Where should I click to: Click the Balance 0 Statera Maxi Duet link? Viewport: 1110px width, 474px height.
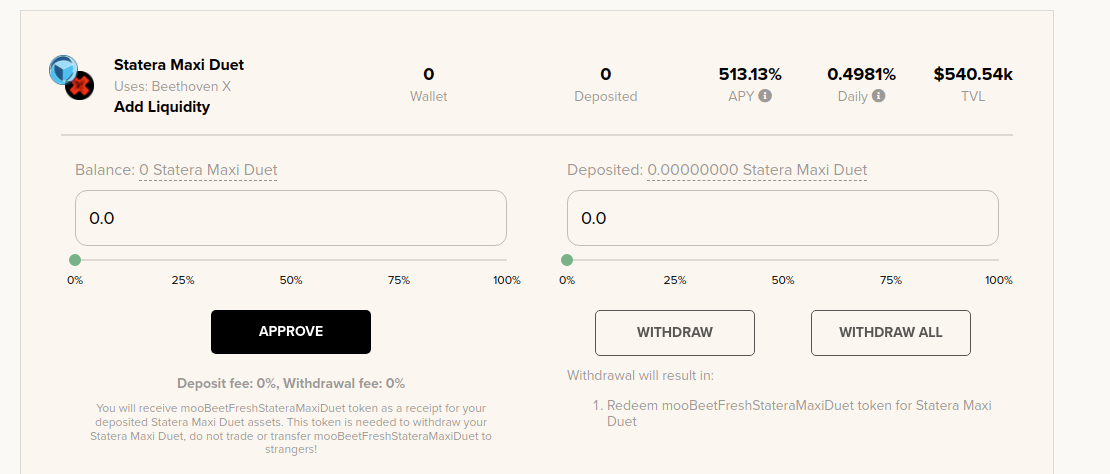(208, 170)
